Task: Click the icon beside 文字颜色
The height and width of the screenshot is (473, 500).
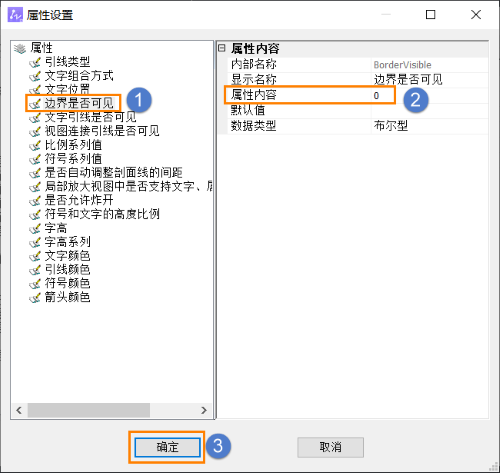Action: [x=35, y=256]
